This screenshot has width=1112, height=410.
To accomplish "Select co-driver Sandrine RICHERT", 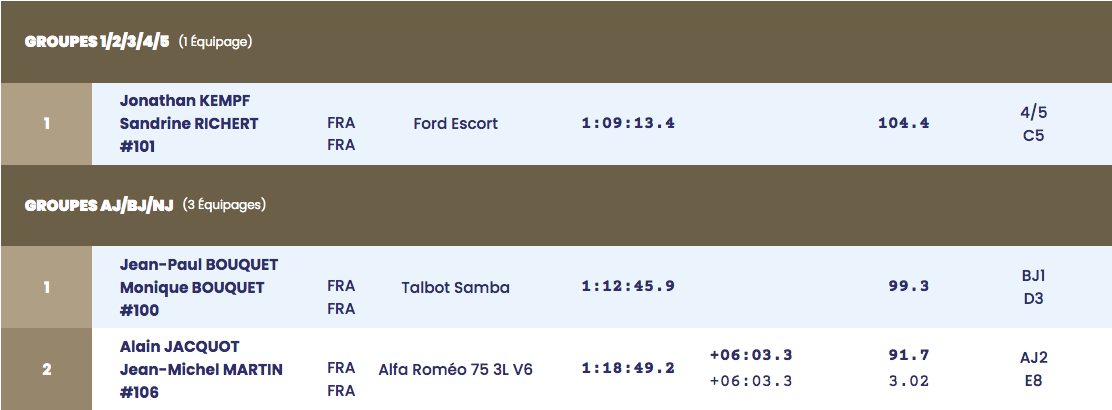I will [x=189, y=123].
